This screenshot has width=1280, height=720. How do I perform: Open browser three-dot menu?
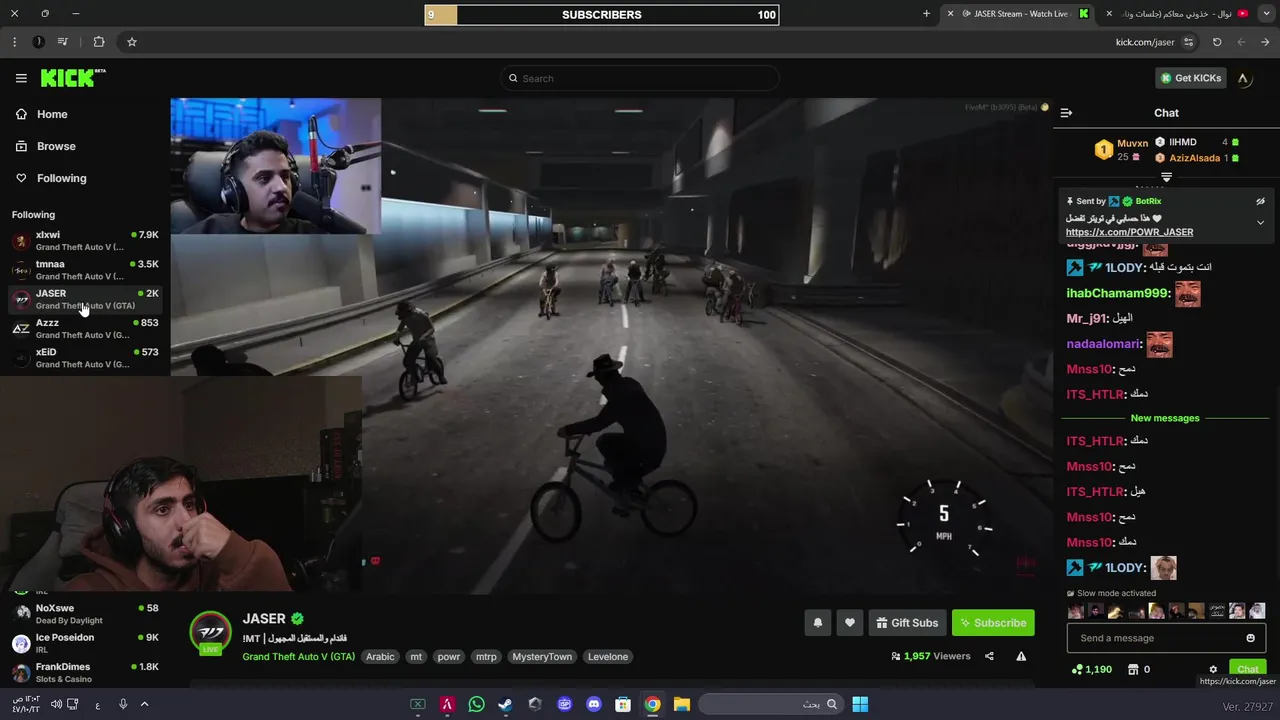coord(14,42)
